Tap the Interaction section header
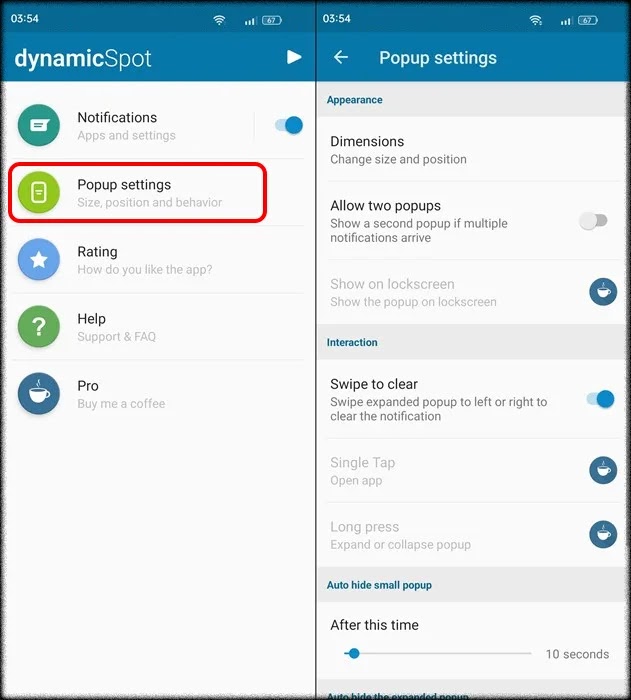The image size is (631, 700). [x=352, y=342]
